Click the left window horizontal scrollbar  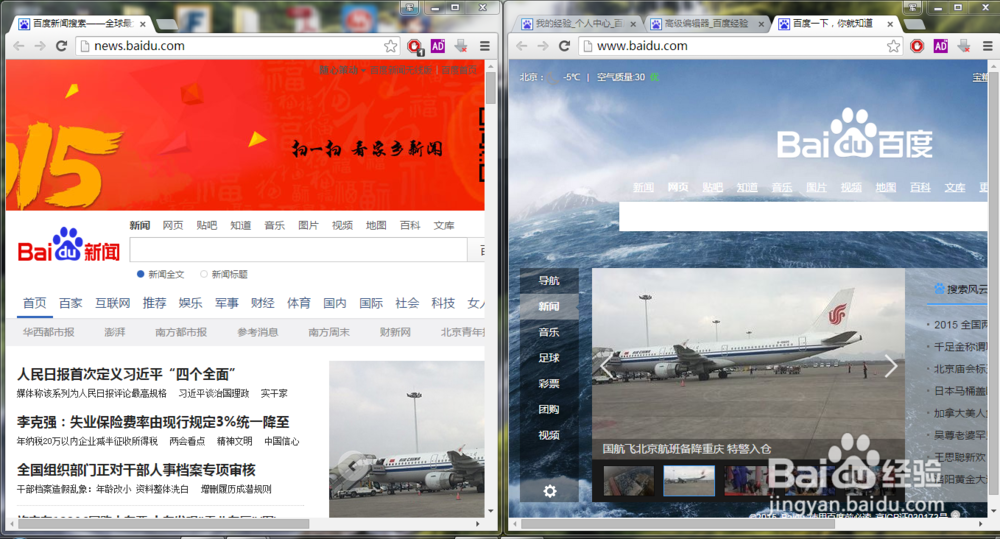tap(164, 524)
